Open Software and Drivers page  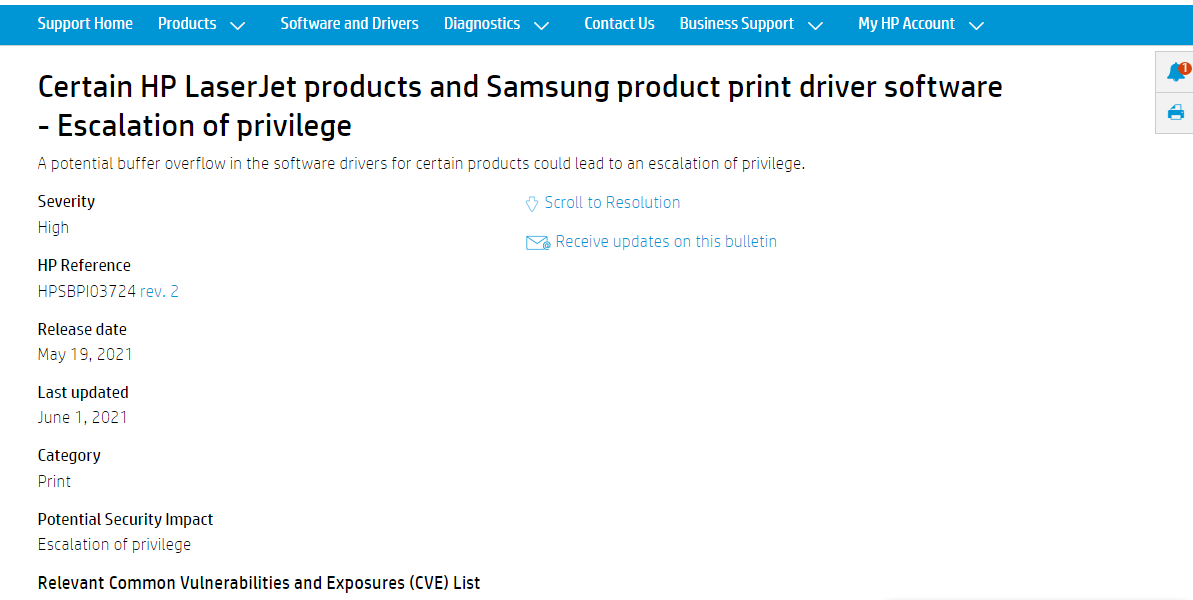[x=349, y=24]
